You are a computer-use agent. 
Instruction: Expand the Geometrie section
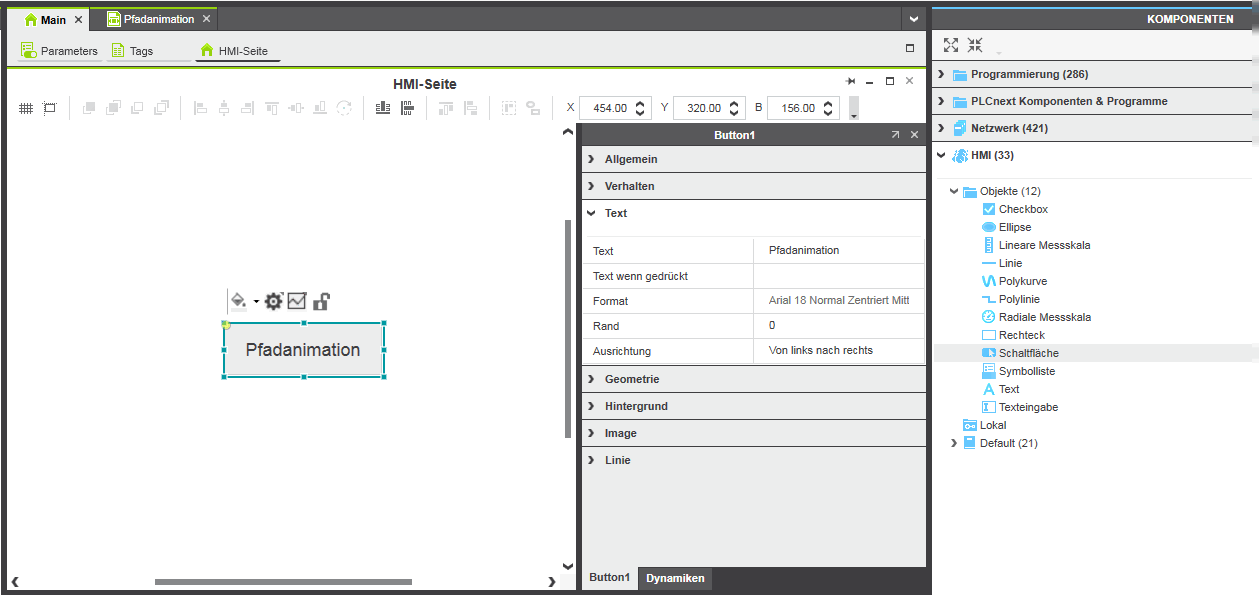[x=631, y=379]
